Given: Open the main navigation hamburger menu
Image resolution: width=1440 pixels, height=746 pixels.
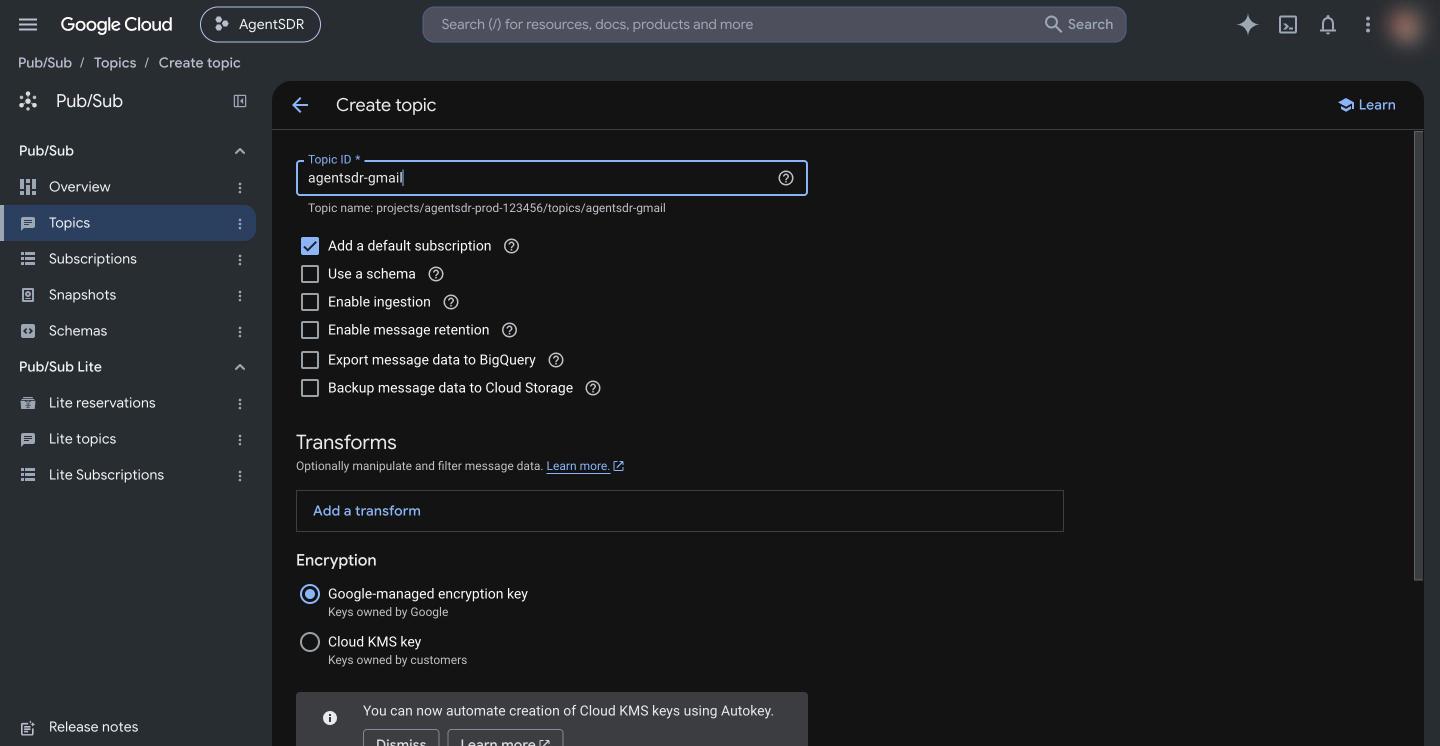Looking at the screenshot, I should point(28,24).
